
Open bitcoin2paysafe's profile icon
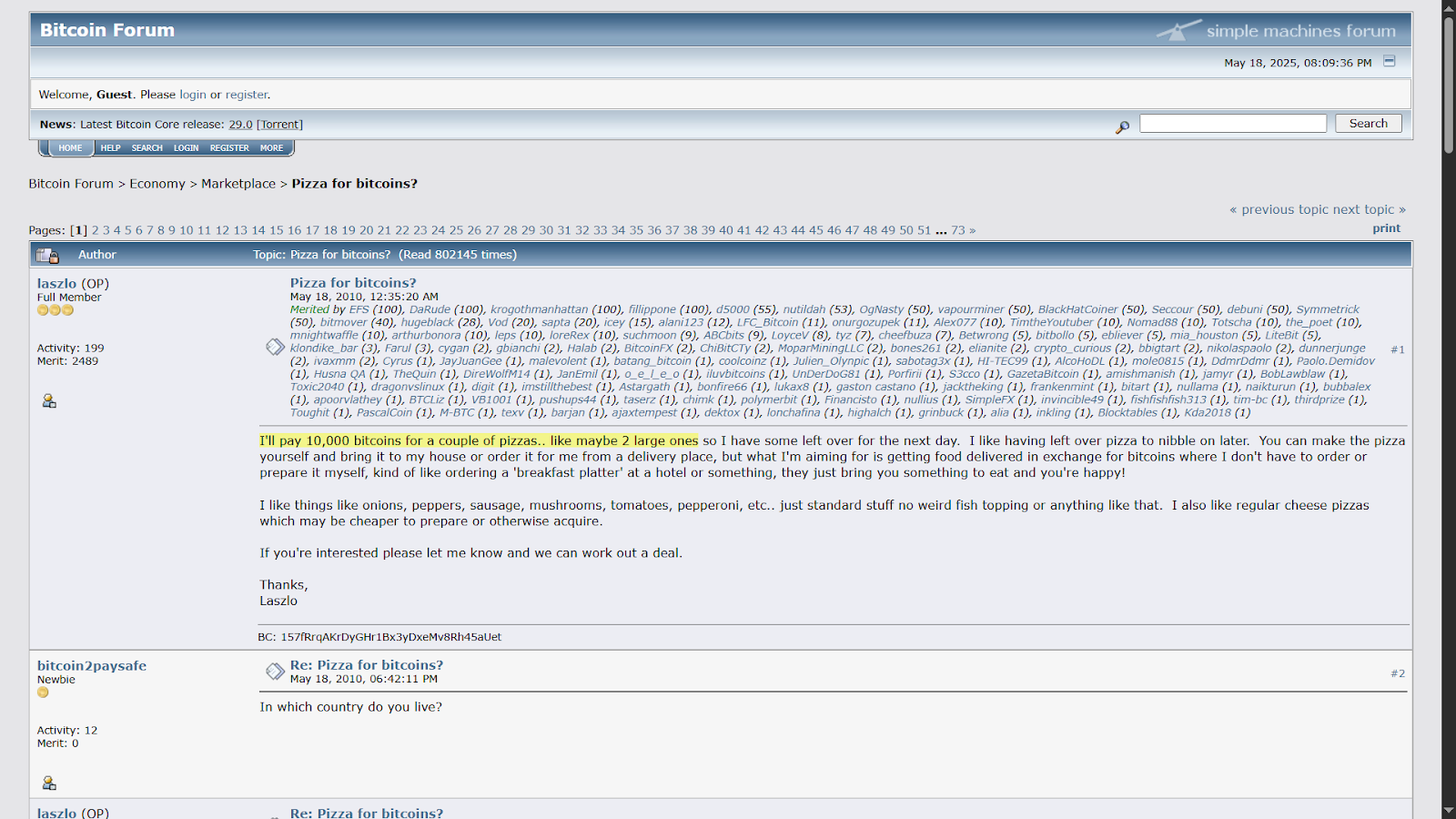(49, 783)
